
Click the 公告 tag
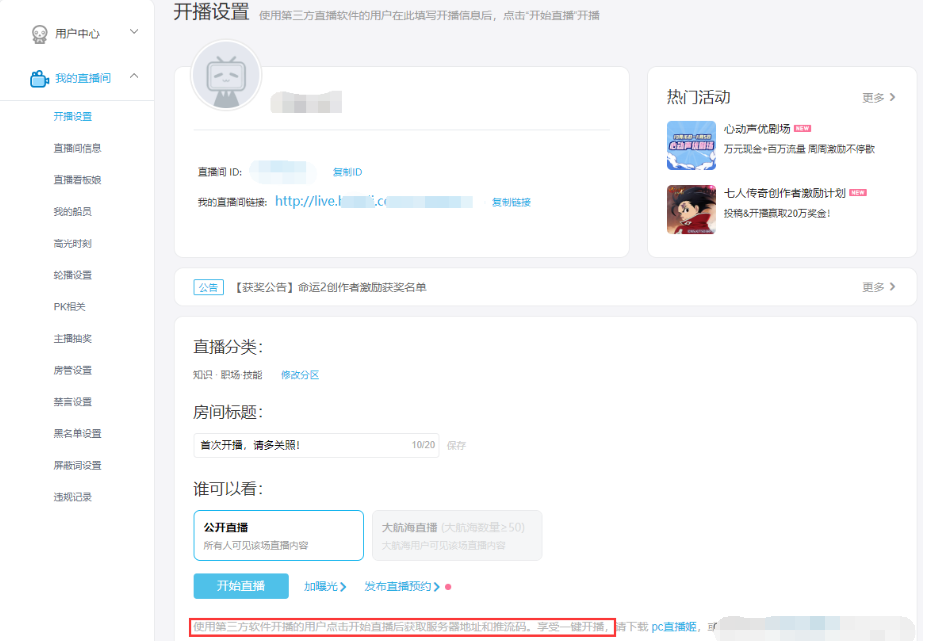(x=208, y=288)
